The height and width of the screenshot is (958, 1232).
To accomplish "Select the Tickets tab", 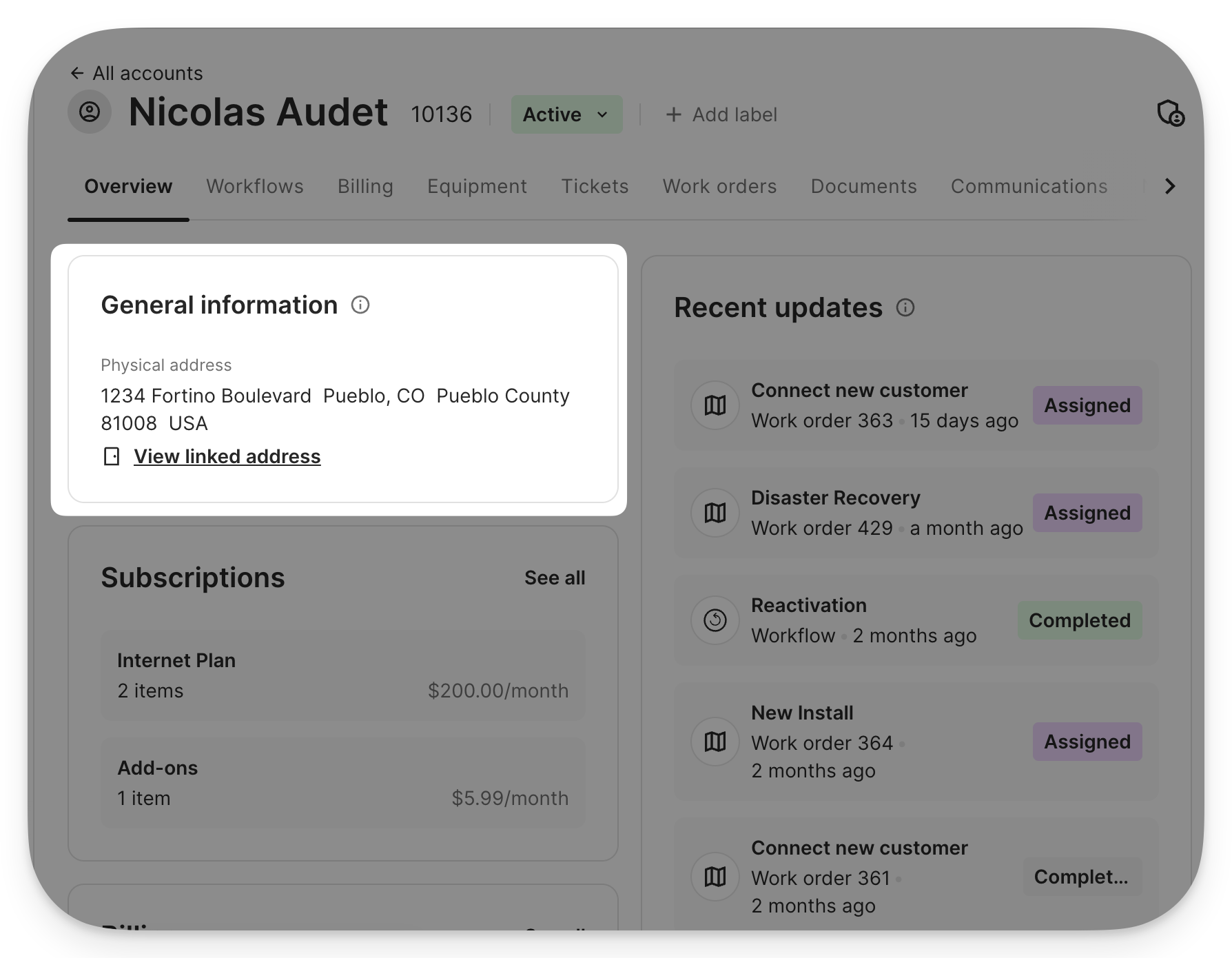I will coord(595,186).
